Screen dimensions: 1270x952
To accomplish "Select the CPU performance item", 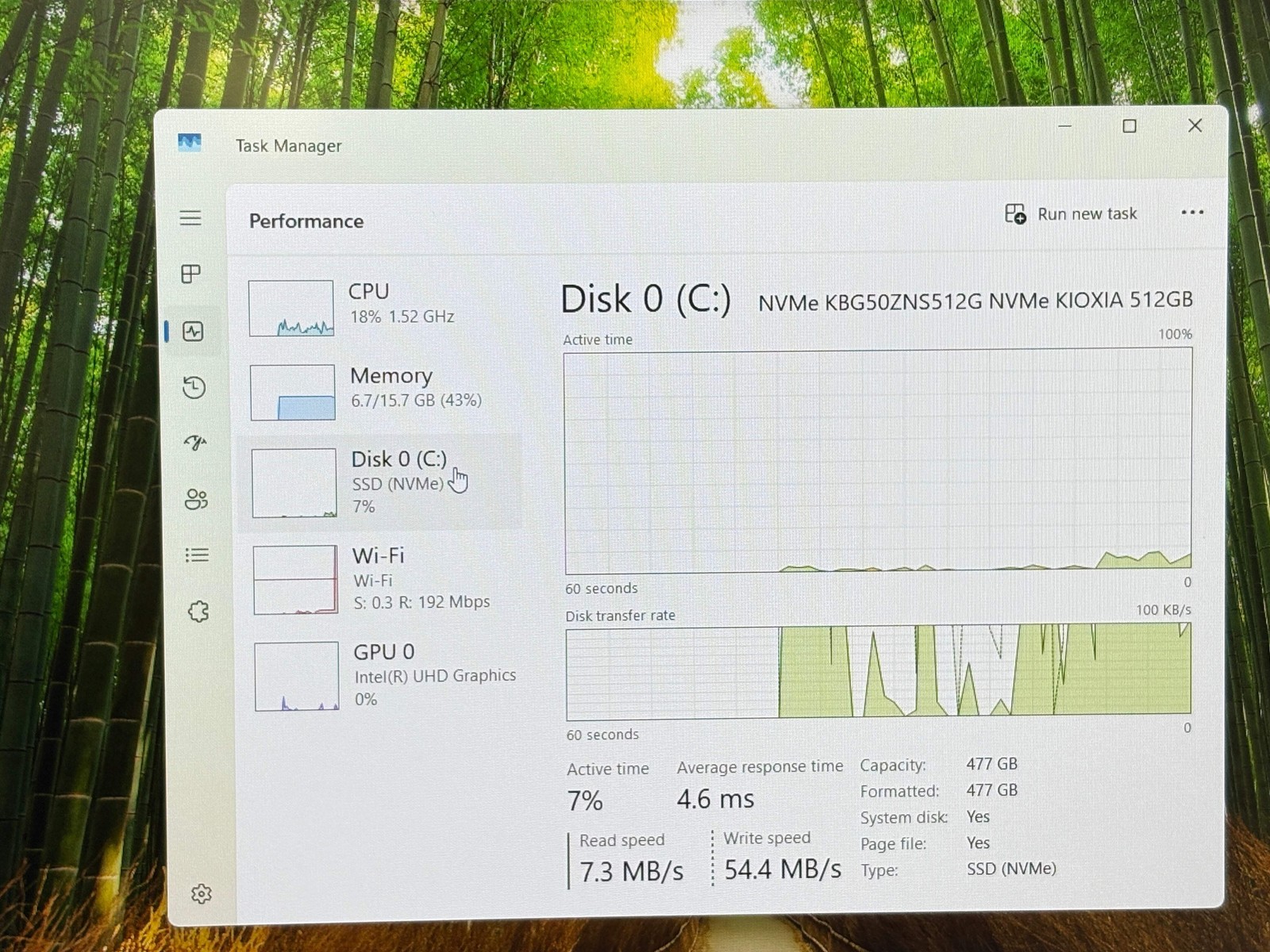I will (x=379, y=308).
